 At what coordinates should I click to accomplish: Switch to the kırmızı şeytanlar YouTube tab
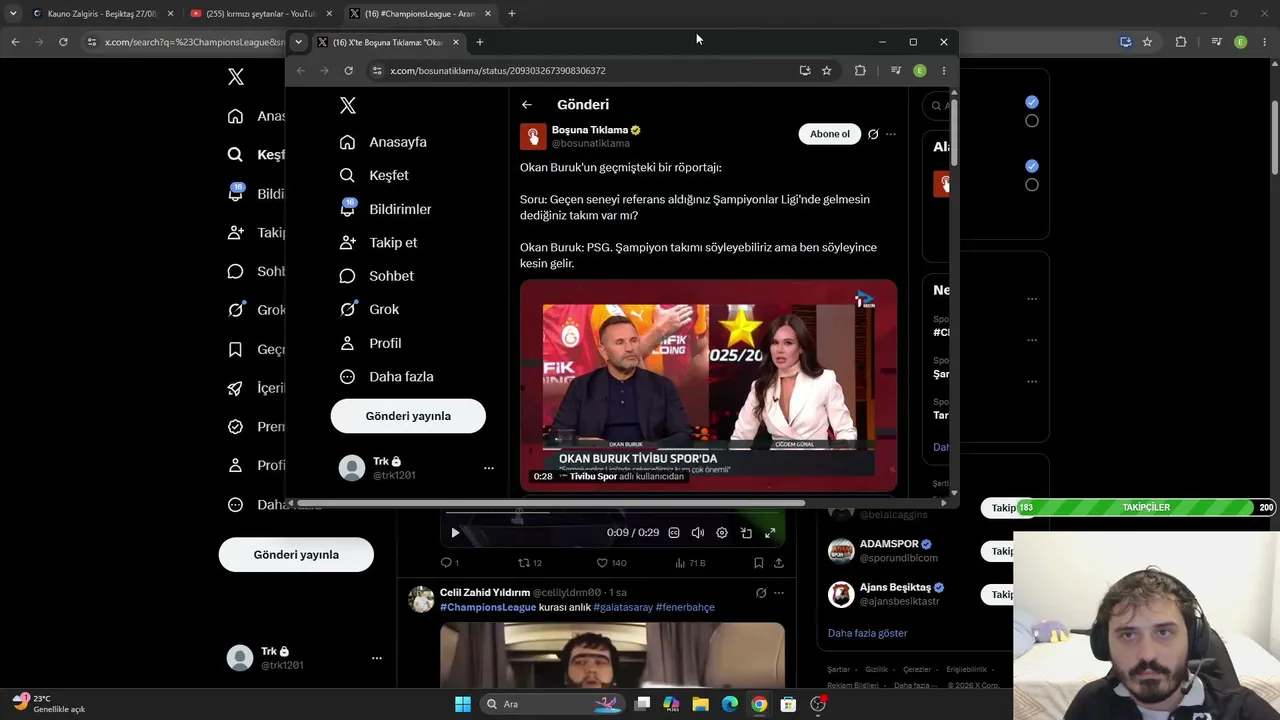tap(260, 14)
